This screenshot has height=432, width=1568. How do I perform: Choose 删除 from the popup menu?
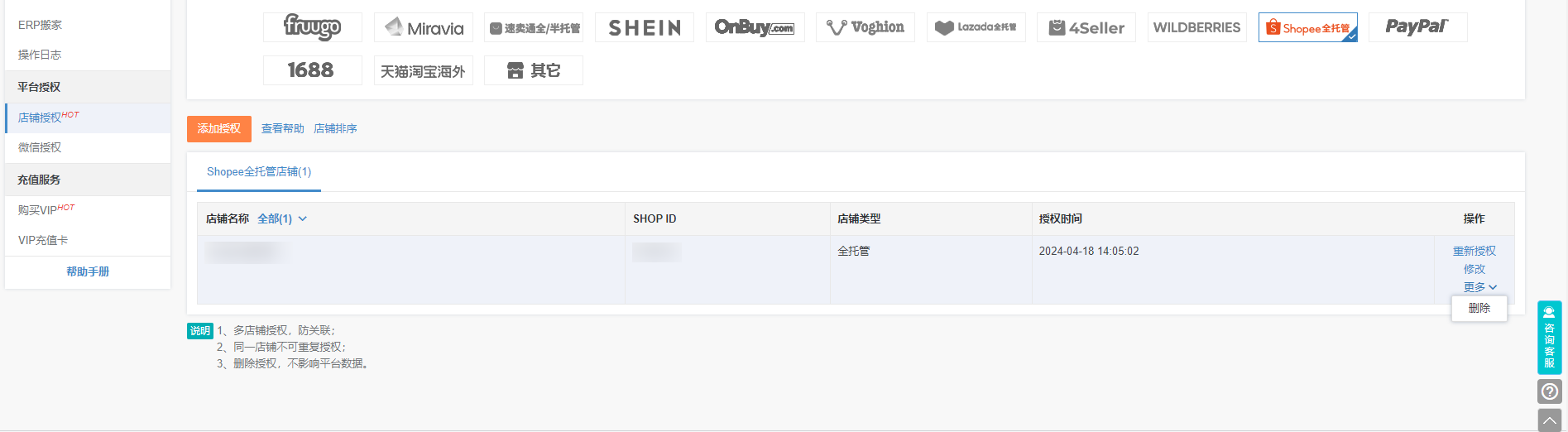coord(1479,308)
